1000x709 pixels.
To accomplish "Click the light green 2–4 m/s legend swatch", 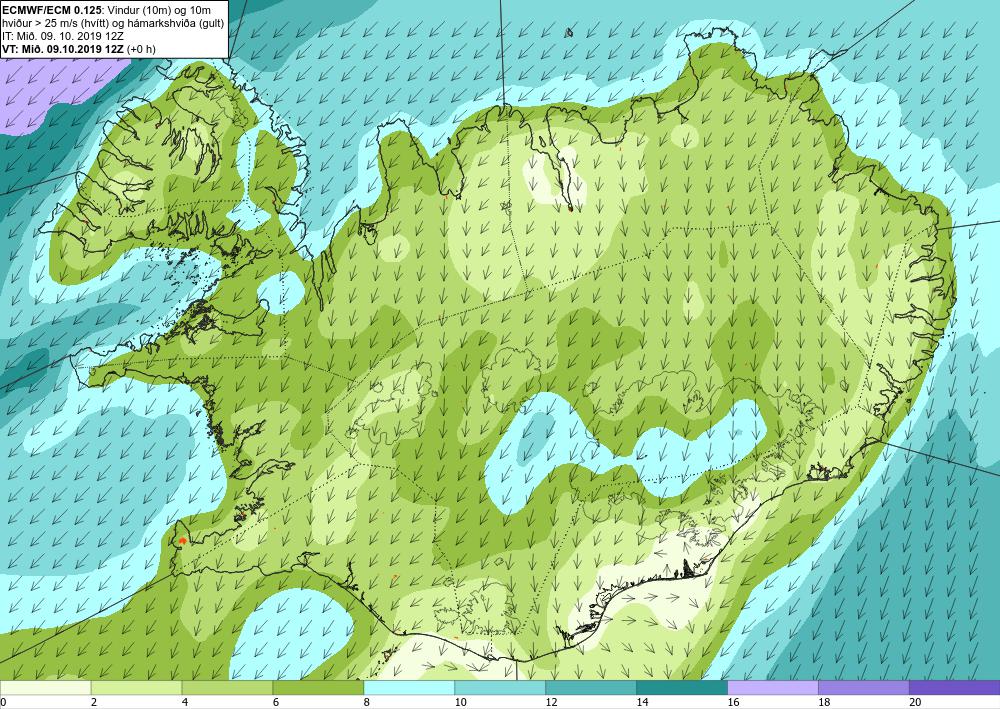I will (136, 688).
